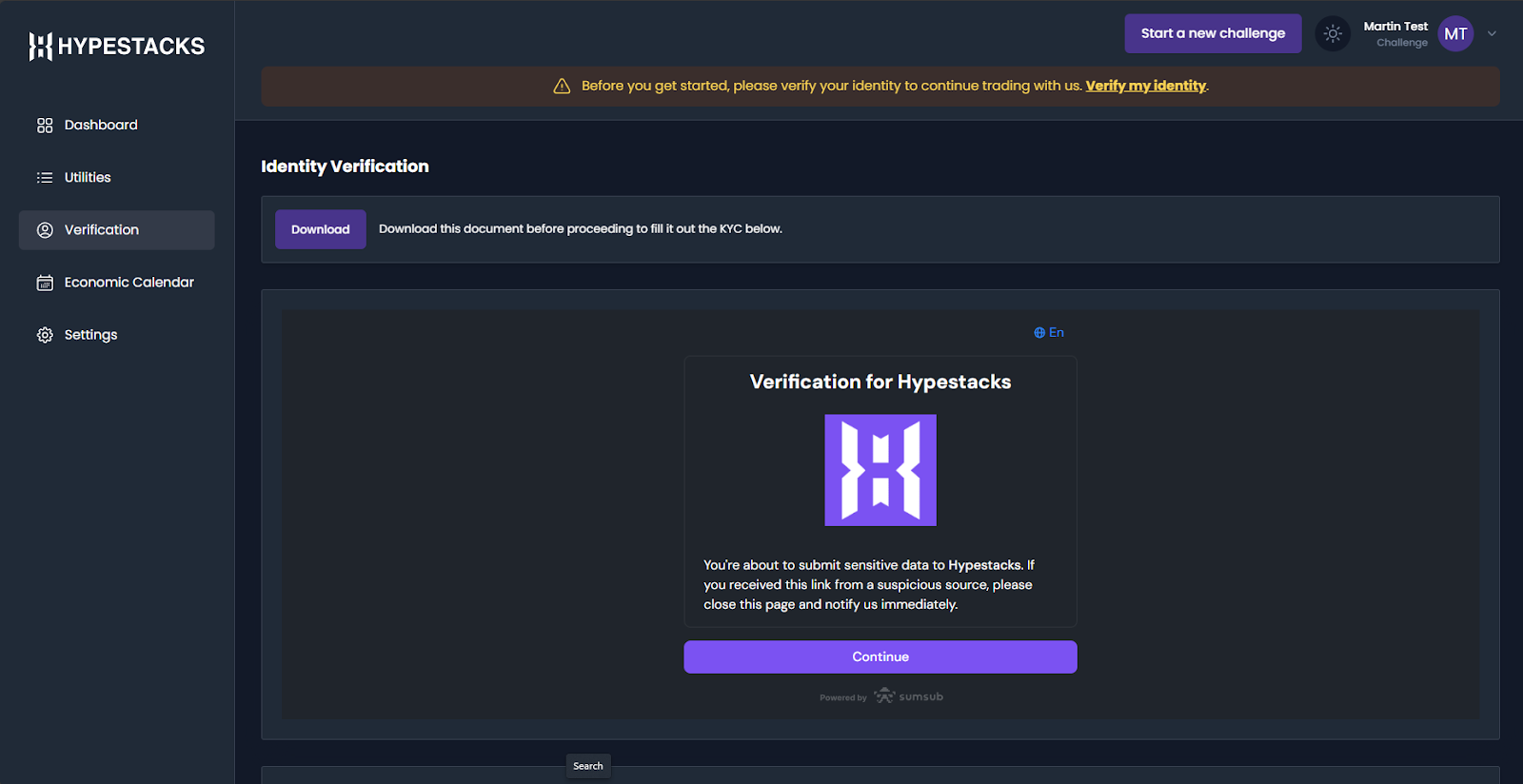The image size is (1523, 784).
Task: Select Verification menu item
Action: tap(116, 230)
